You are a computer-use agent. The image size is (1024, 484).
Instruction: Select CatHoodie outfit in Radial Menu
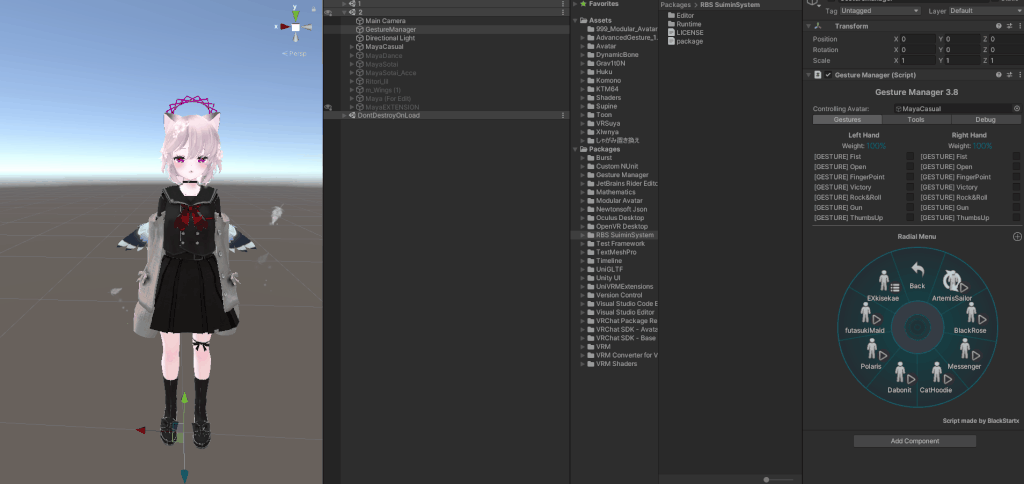(x=936, y=378)
